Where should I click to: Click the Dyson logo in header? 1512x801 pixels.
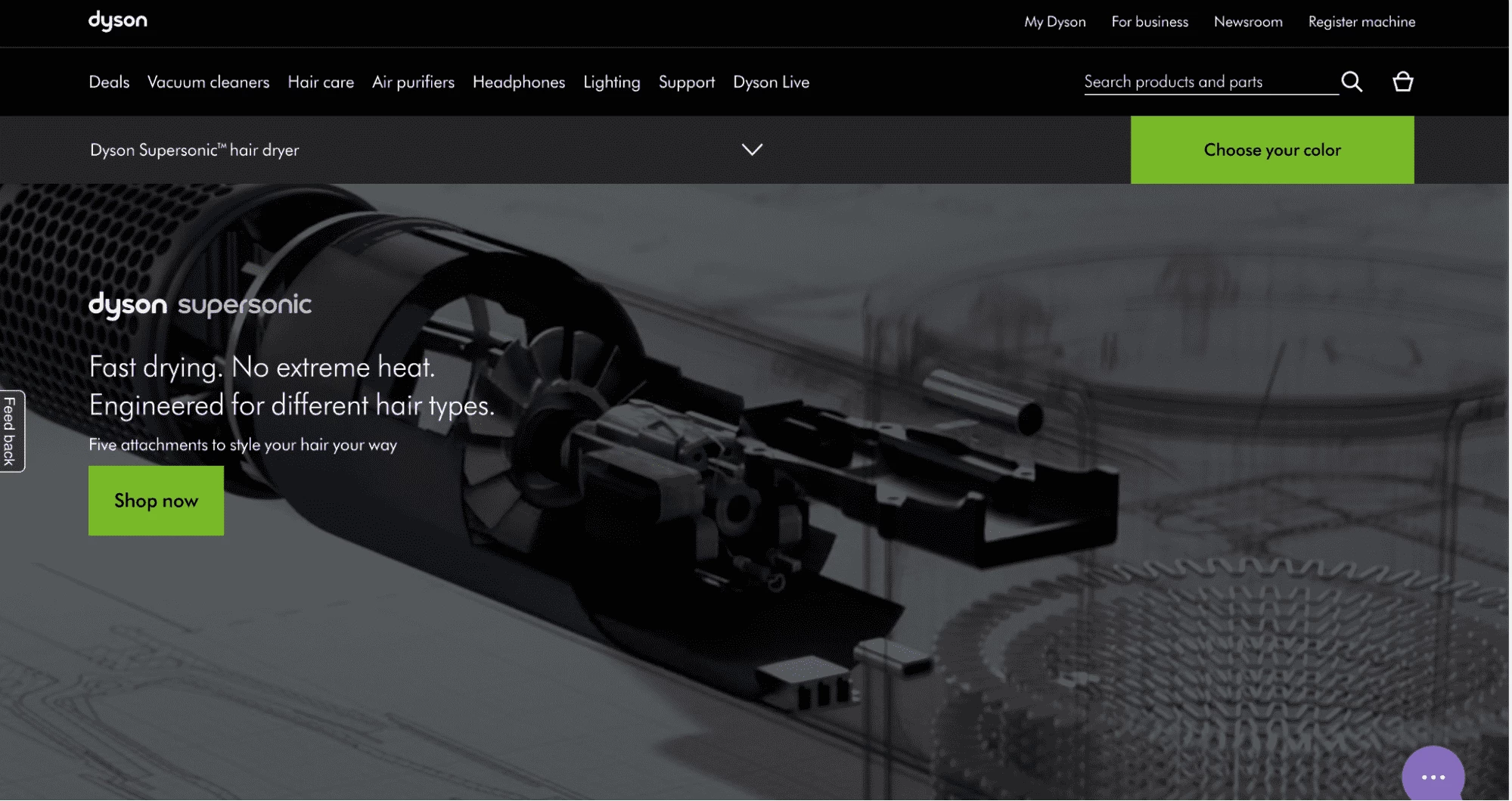[118, 21]
